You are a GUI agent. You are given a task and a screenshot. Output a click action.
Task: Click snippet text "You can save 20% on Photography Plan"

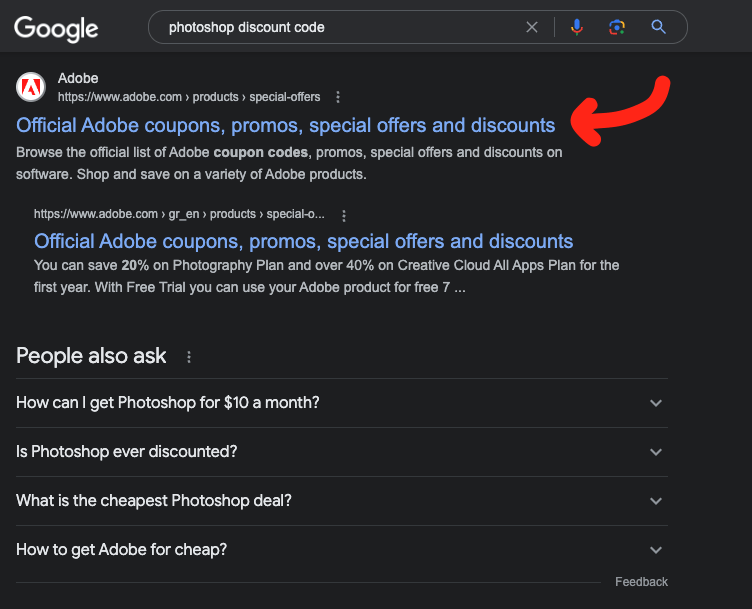coord(159,265)
